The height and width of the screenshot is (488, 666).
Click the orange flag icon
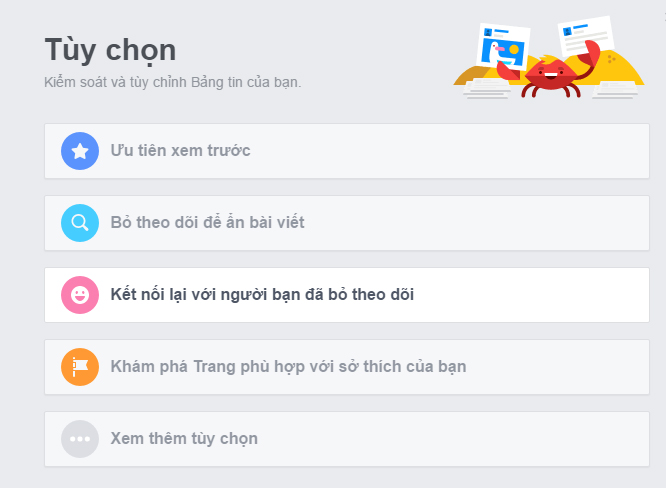coord(80,367)
